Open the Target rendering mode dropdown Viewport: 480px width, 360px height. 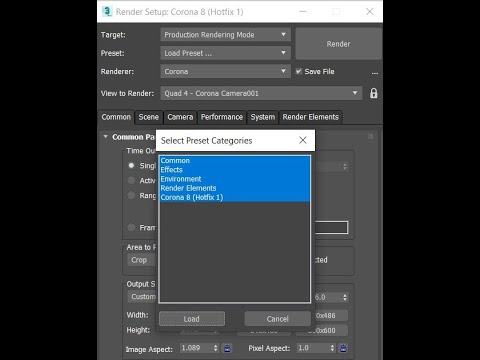pyautogui.click(x=225, y=35)
